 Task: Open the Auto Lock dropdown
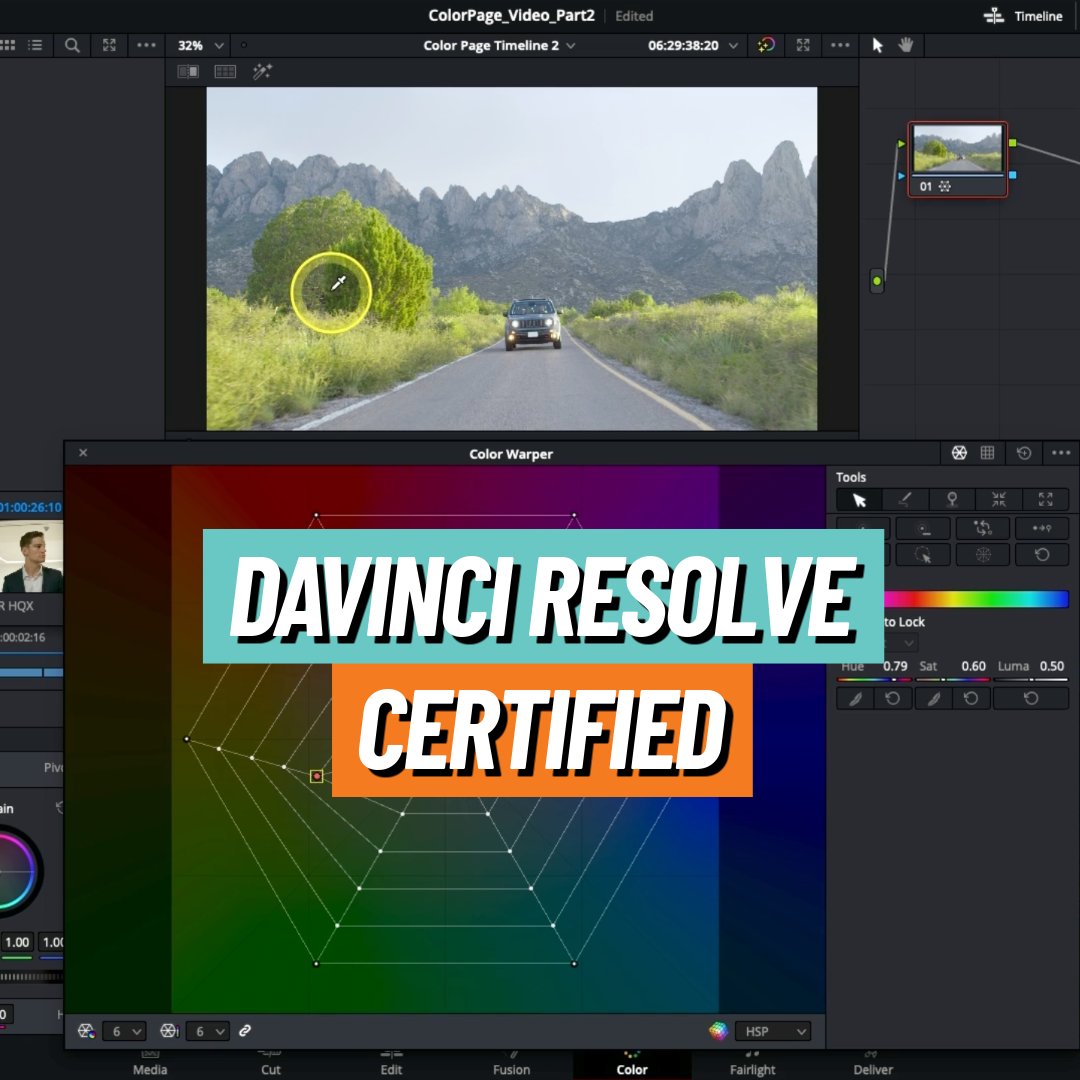(901, 643)
